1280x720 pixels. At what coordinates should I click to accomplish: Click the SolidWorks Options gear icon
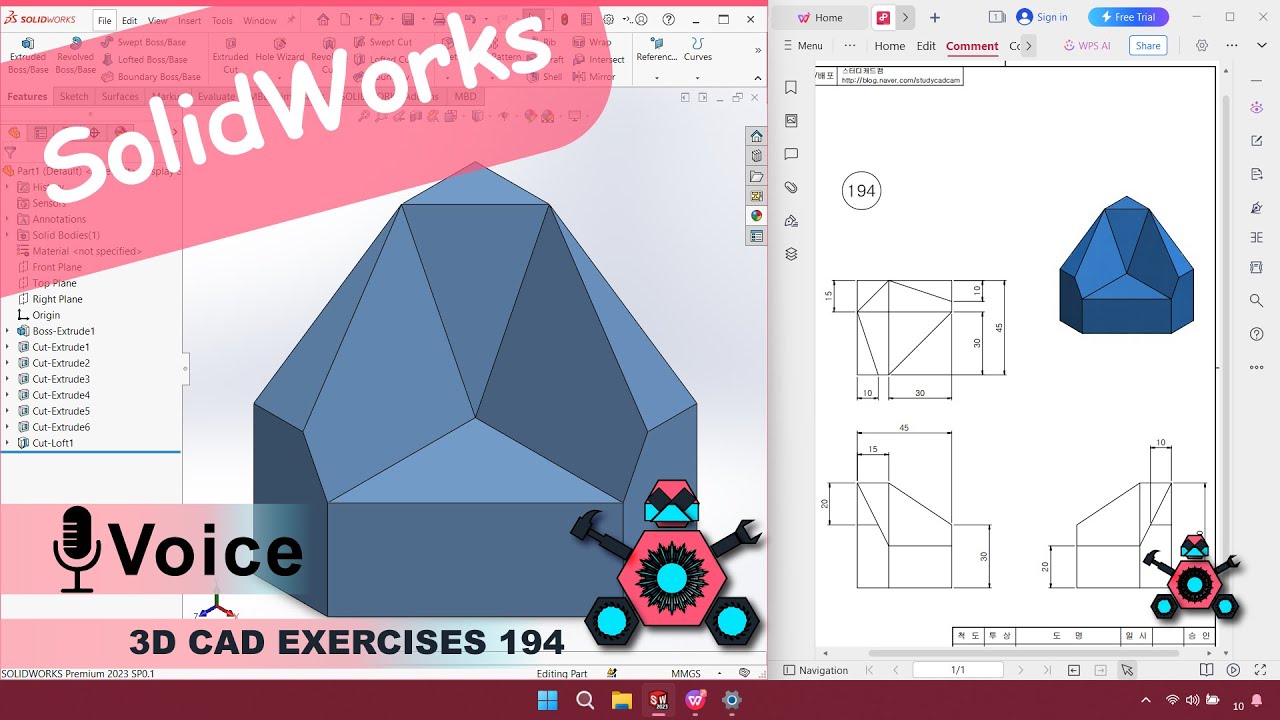608,20
